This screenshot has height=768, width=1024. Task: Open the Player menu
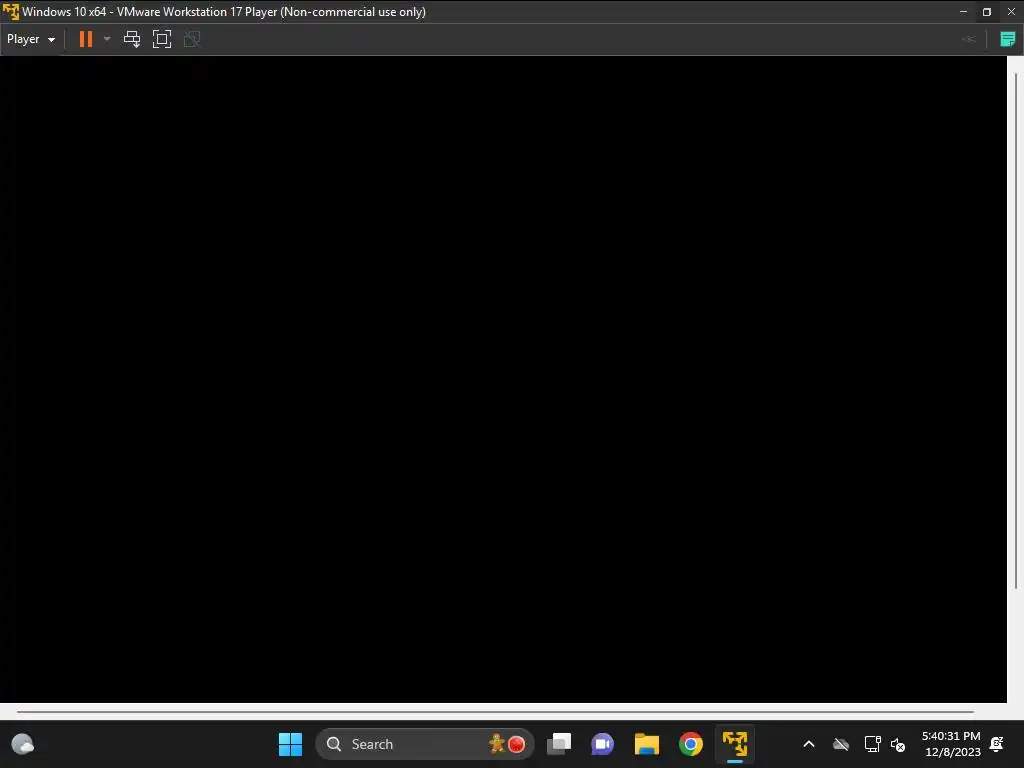click(31, 39)
